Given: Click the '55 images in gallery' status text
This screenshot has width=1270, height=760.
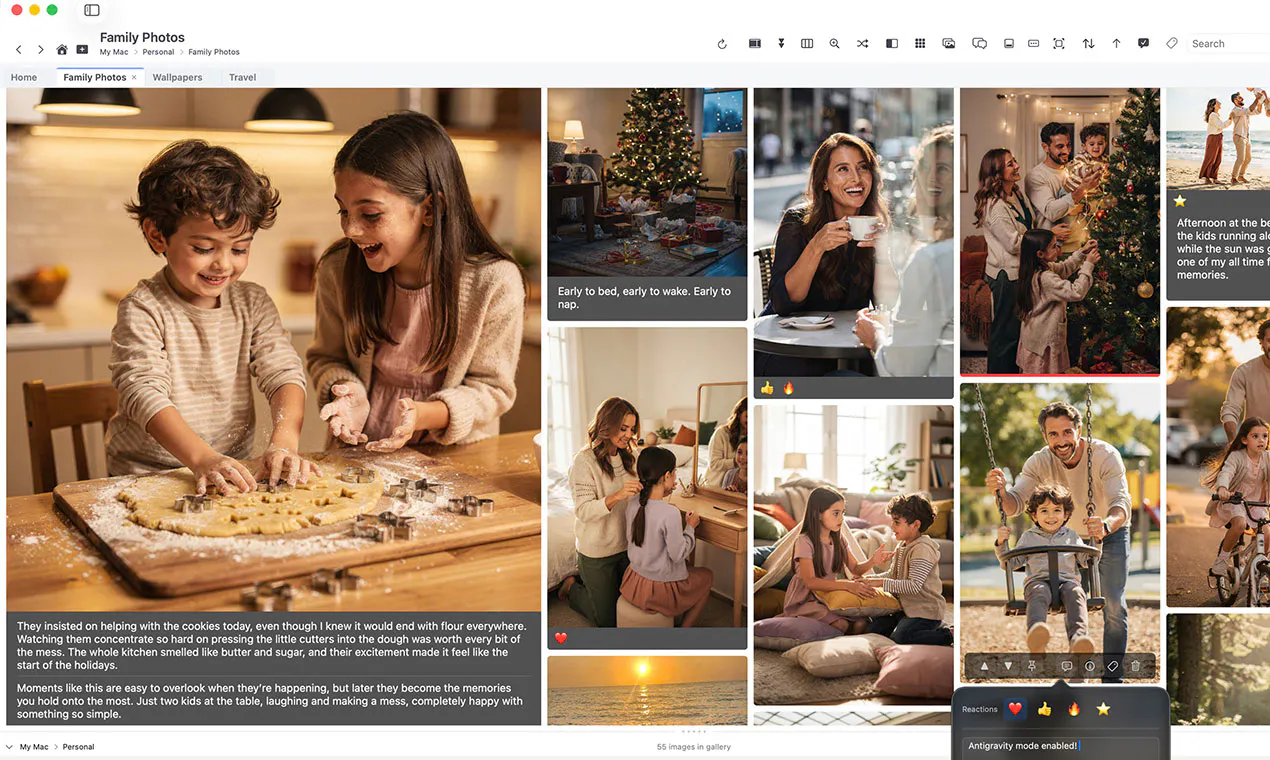Looking at the screenshot, I should tap(694, 747).
